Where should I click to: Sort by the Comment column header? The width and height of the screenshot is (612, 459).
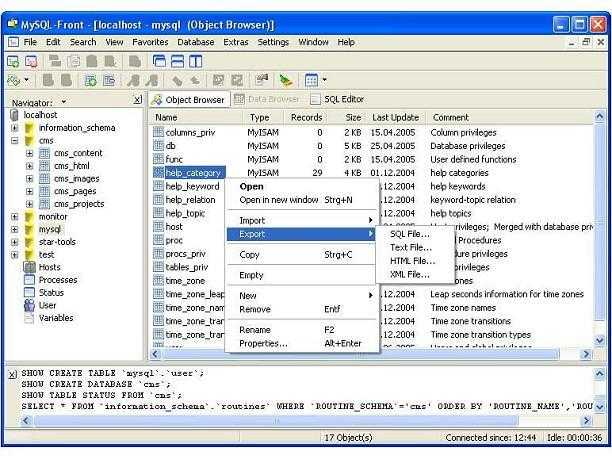pyautogui.click(x=451, y=117)
